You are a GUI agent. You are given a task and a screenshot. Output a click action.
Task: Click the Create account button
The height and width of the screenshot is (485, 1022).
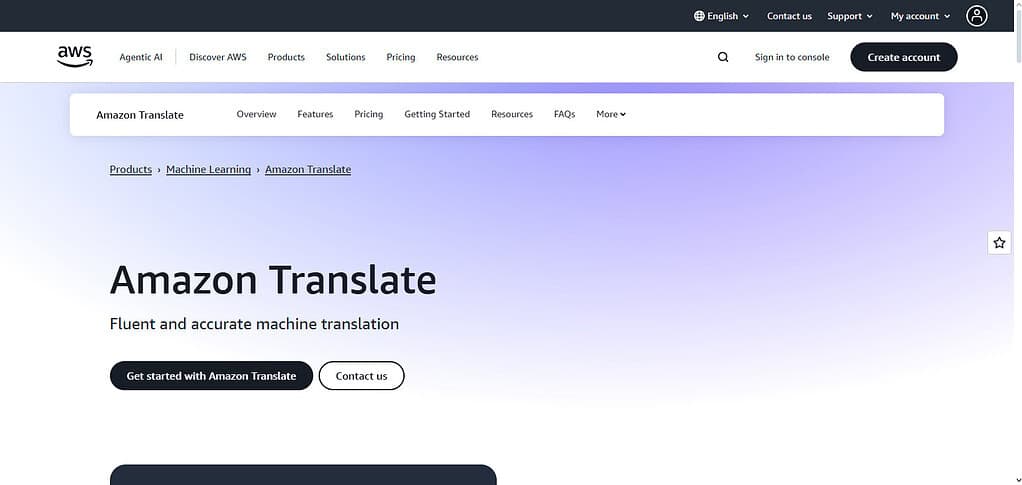tap(904, 57)
